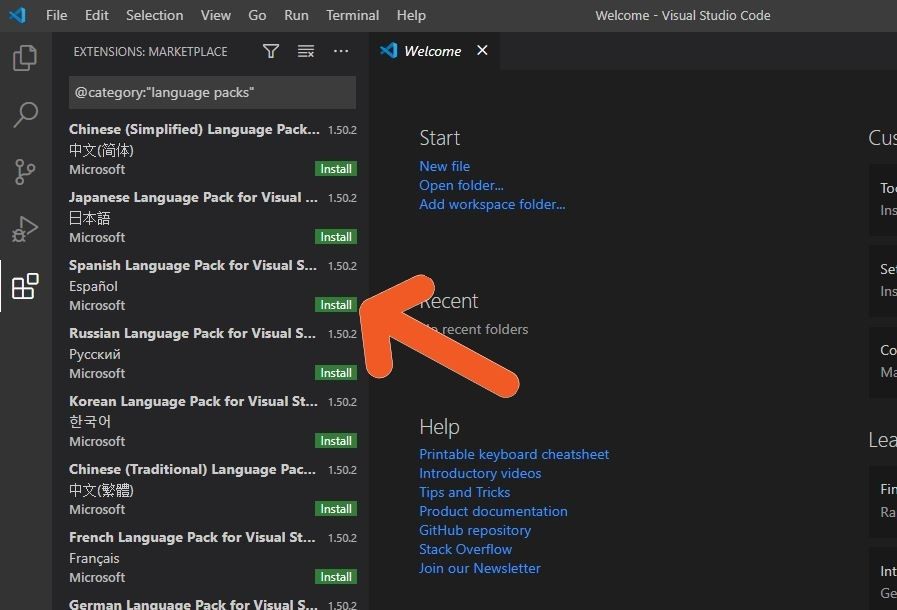
Task: Open the Search view in activity bar
Action: coord(25,114)
